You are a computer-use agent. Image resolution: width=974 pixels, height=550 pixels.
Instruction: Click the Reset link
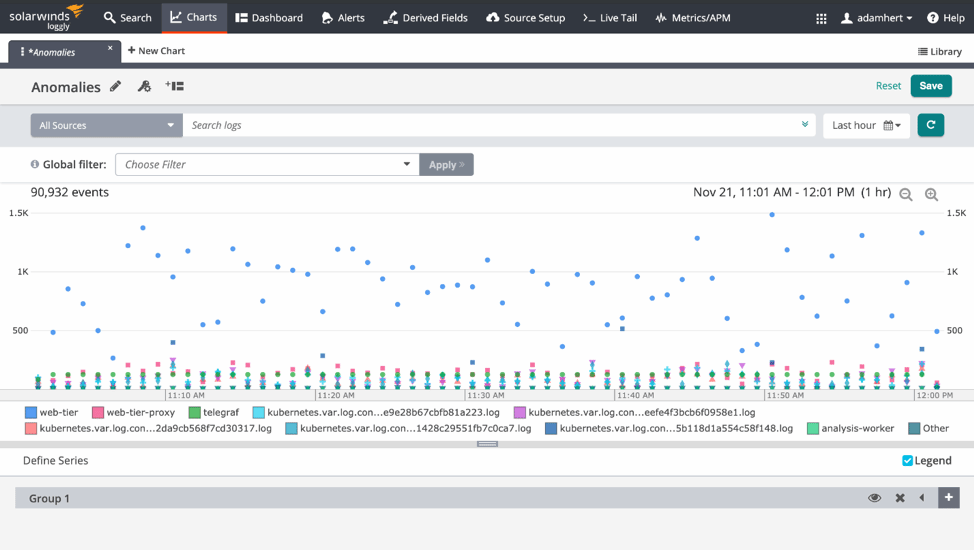click(x=888, y=86)
